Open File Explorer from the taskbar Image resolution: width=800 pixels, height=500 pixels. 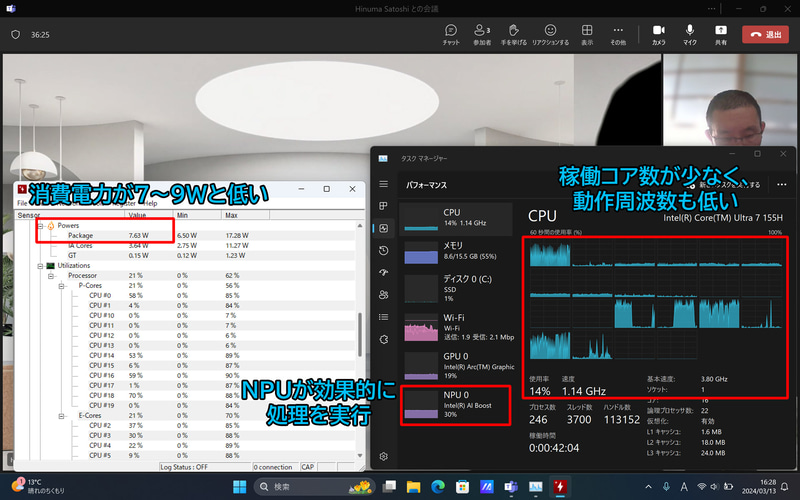[413, 487]
